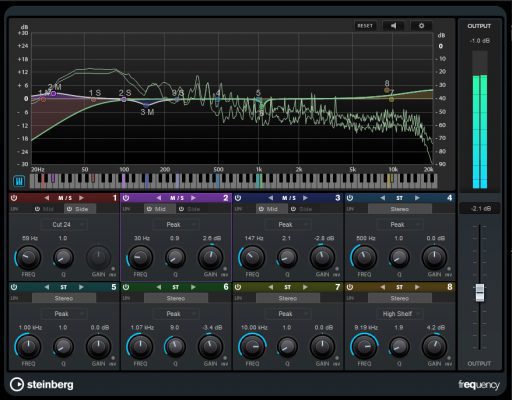Click the output level fader handle
Image resolution: width=512 pixels, height=400 pixels.
[480, 293]
